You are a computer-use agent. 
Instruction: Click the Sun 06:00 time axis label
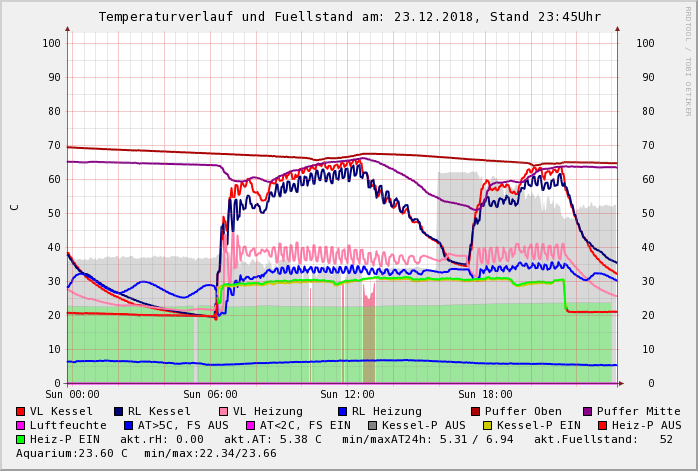210,394
